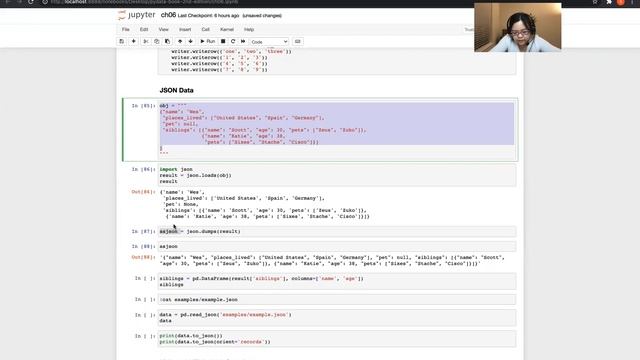
Task: Click the siblings pd.DataFrame code cell
Action: tap(337, 282)
